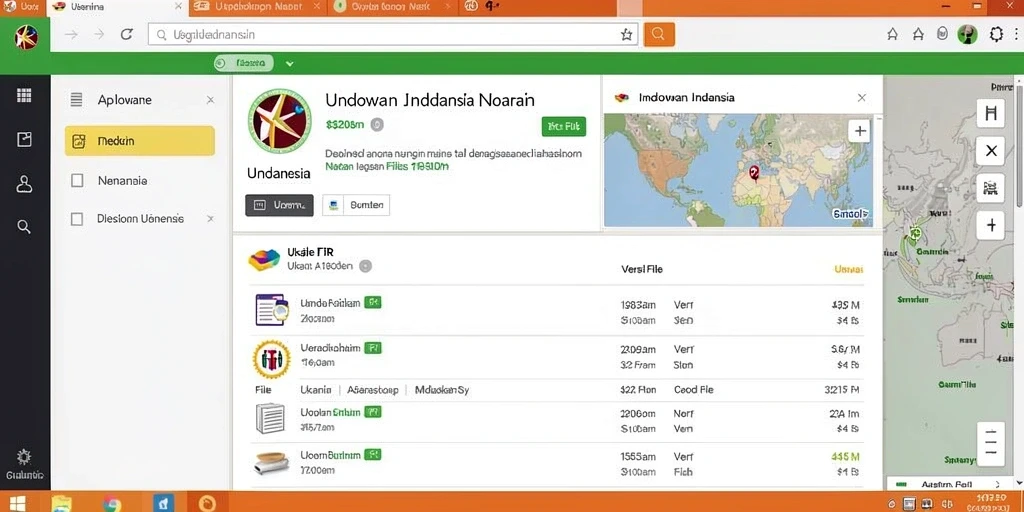
Task: Click the Windows Start button
Action: click(x=17, y=502)
